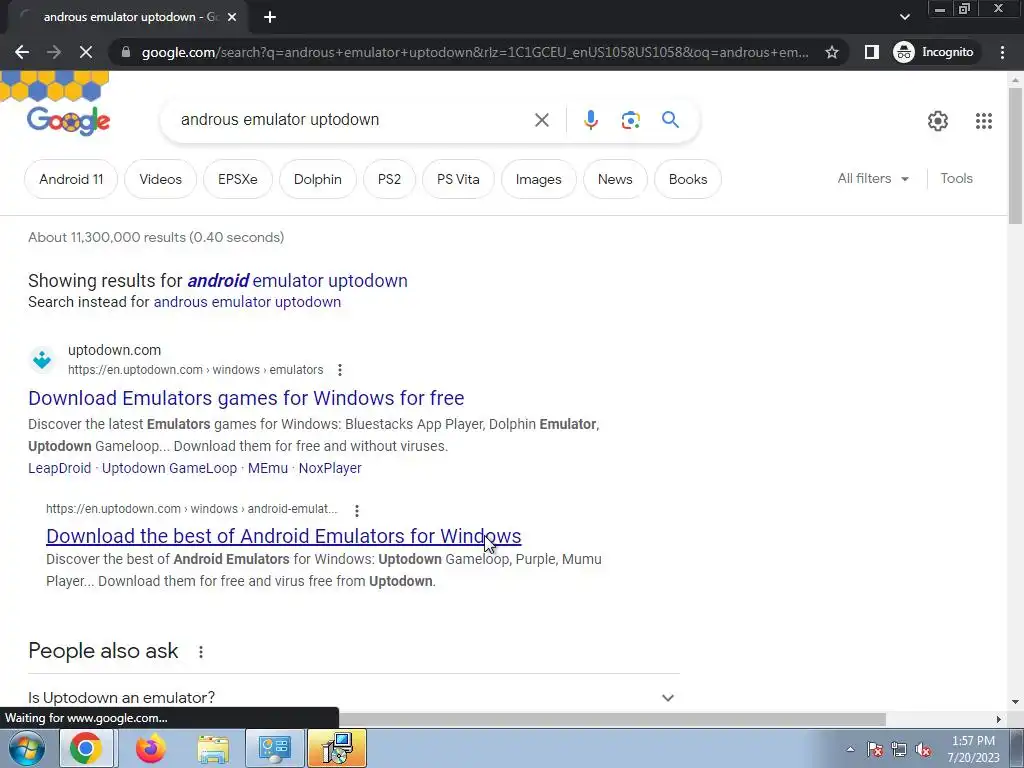Open options for android-emulat result
This screenshot has height=768, width=1024.
pyautogui.click(x=357, y=510)
